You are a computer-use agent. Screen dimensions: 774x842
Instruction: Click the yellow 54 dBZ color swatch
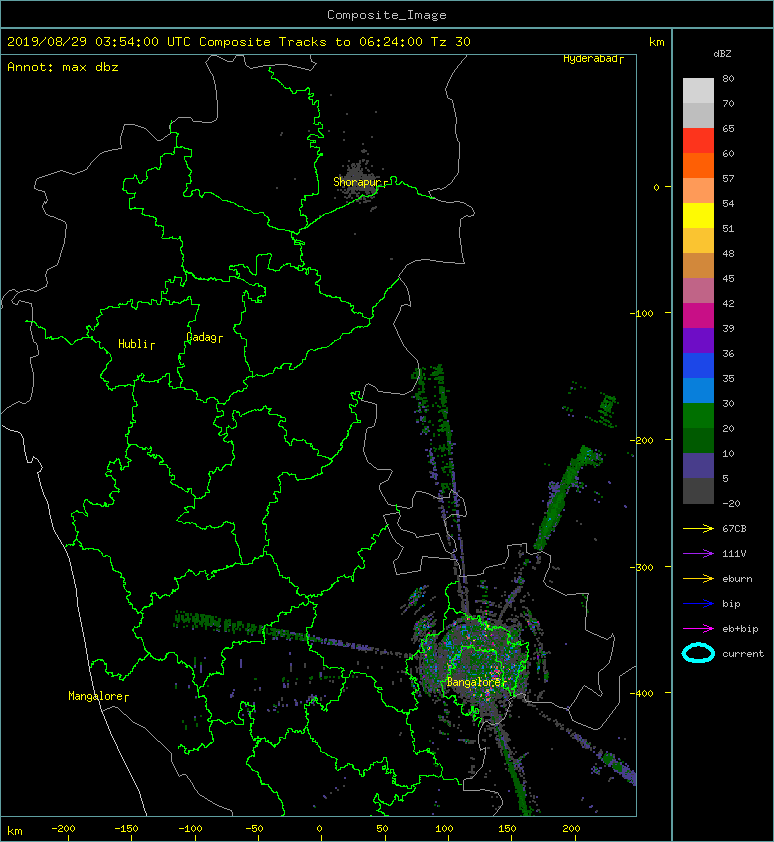click(698, 216)
